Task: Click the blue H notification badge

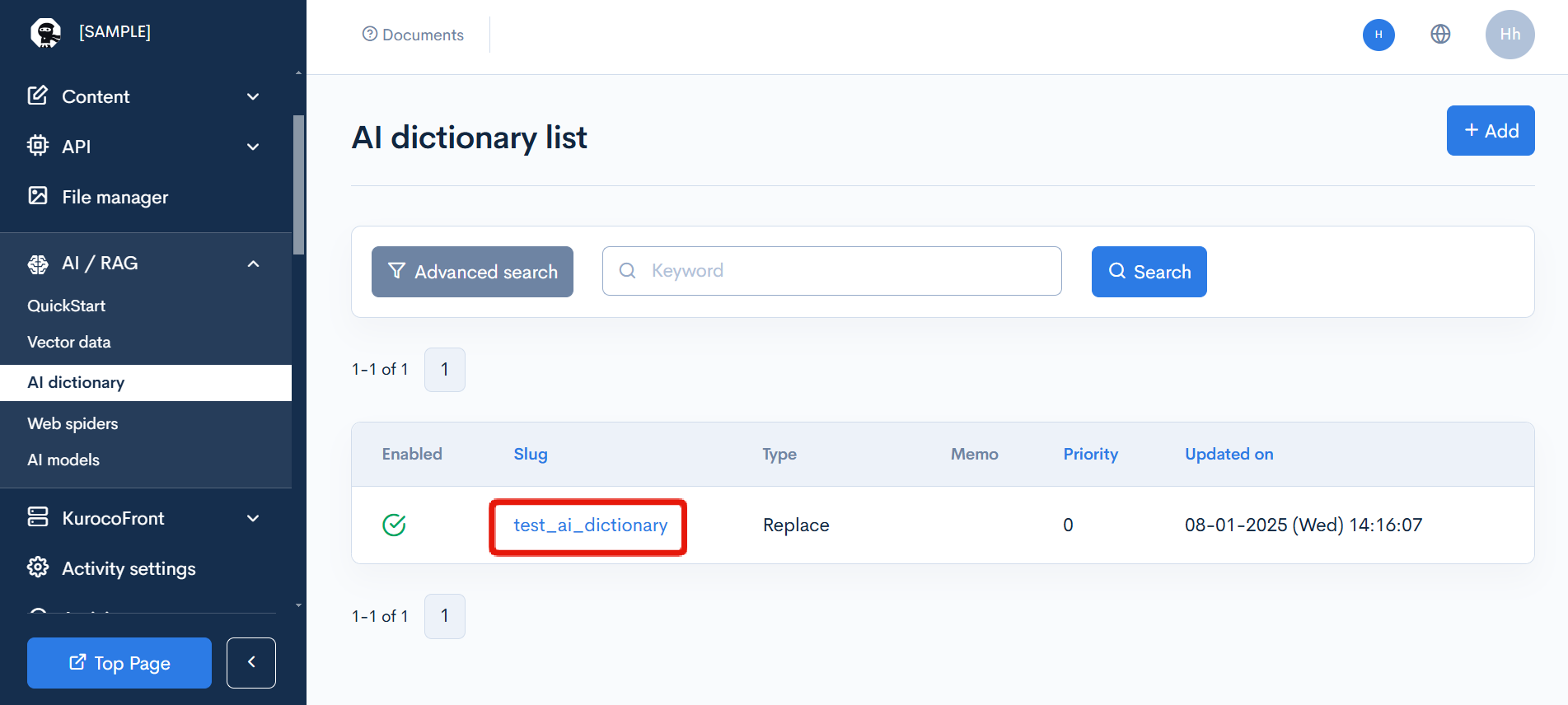Action: coord(1378,35)
